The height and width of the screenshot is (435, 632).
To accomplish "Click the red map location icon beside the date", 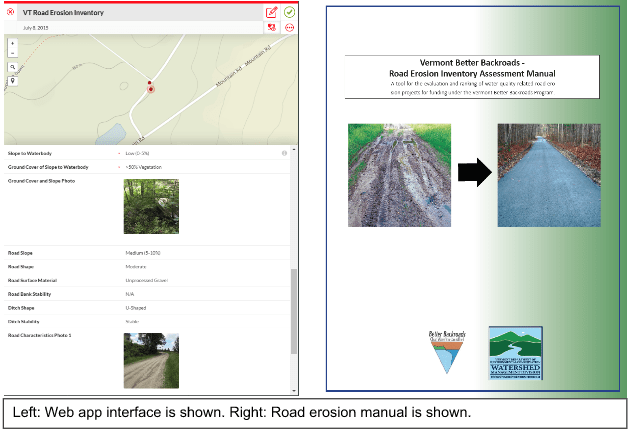I will (272, 27).
